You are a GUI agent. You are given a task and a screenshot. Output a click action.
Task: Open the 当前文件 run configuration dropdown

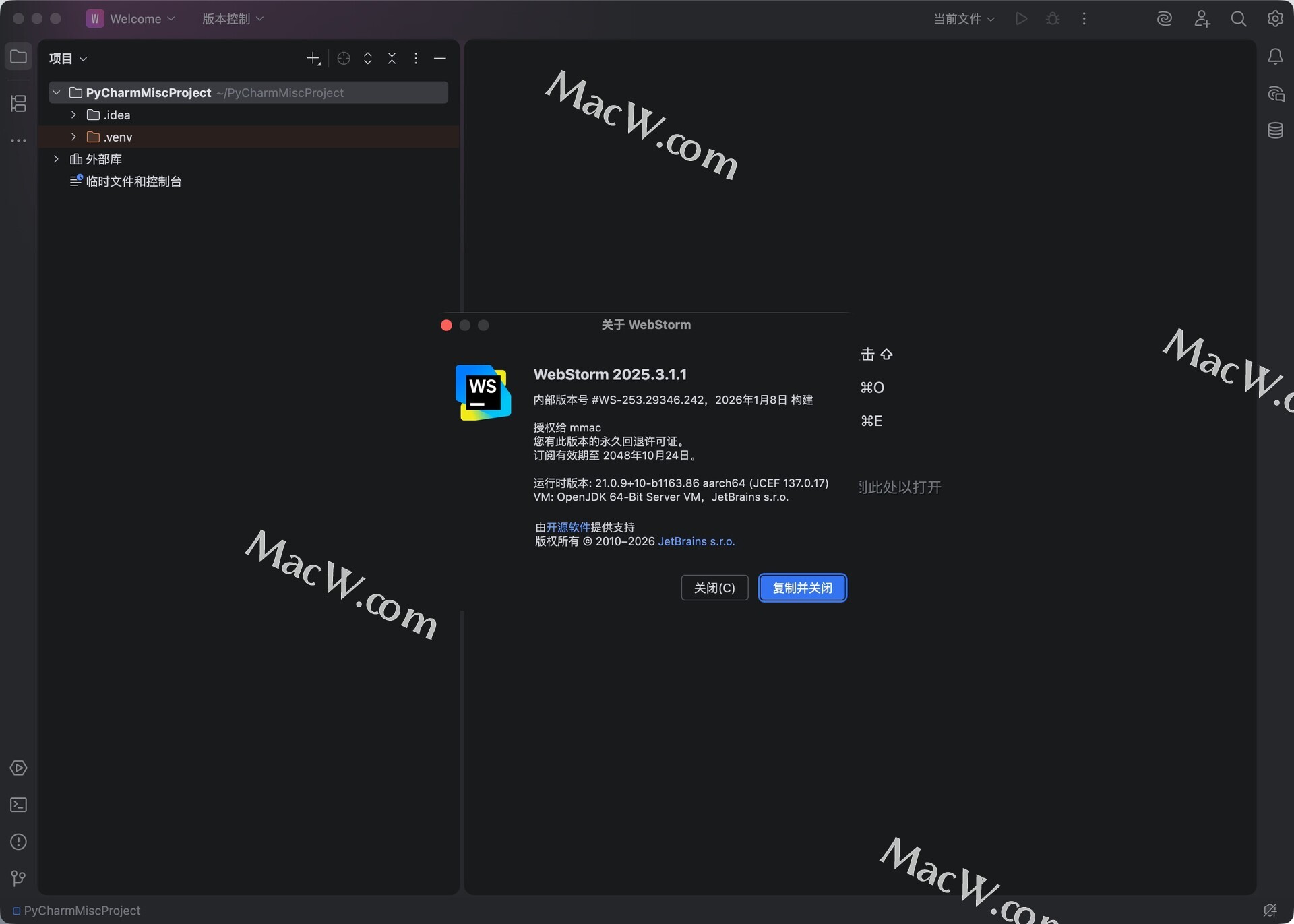[964, 19]
